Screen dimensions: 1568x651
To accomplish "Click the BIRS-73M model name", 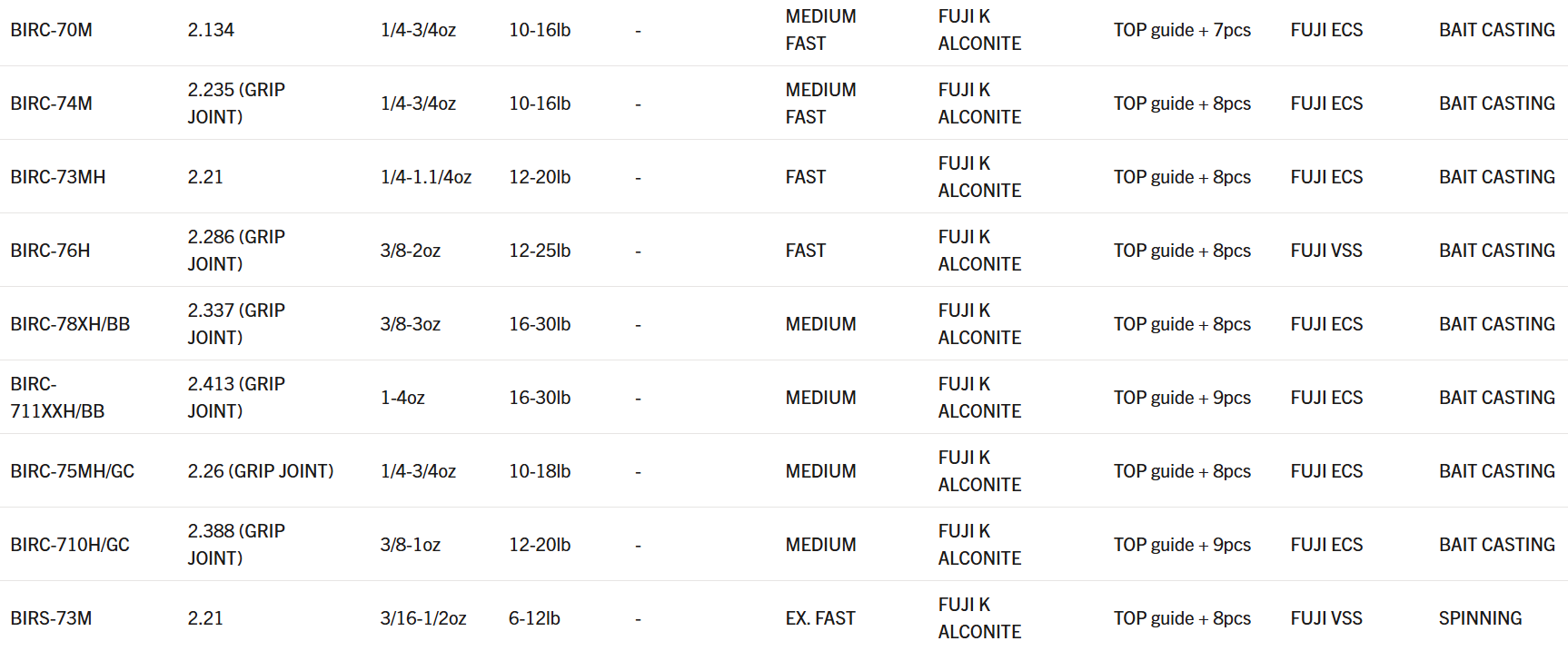I will click(52, 618).
